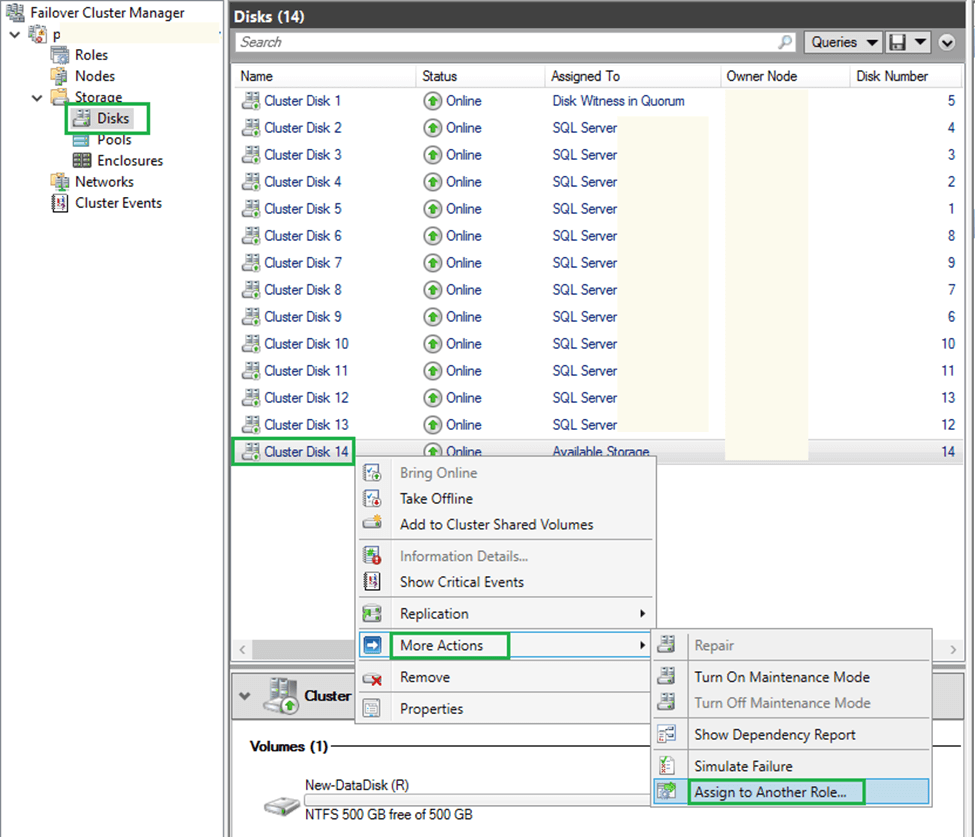The image size is (975, 837).
Task: Select Disks in the Storage tree
Action: 113,118
